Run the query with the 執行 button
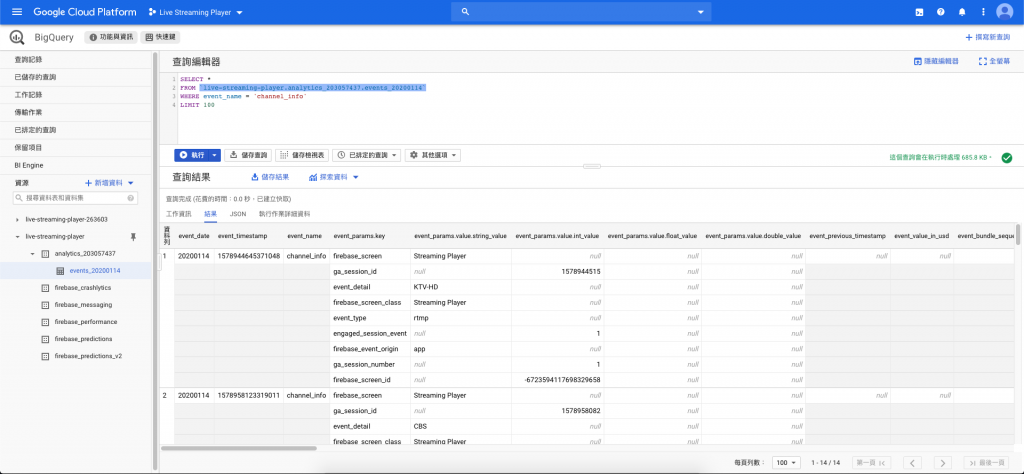Viewport: 1024px width, 474px height. [192, 155]
